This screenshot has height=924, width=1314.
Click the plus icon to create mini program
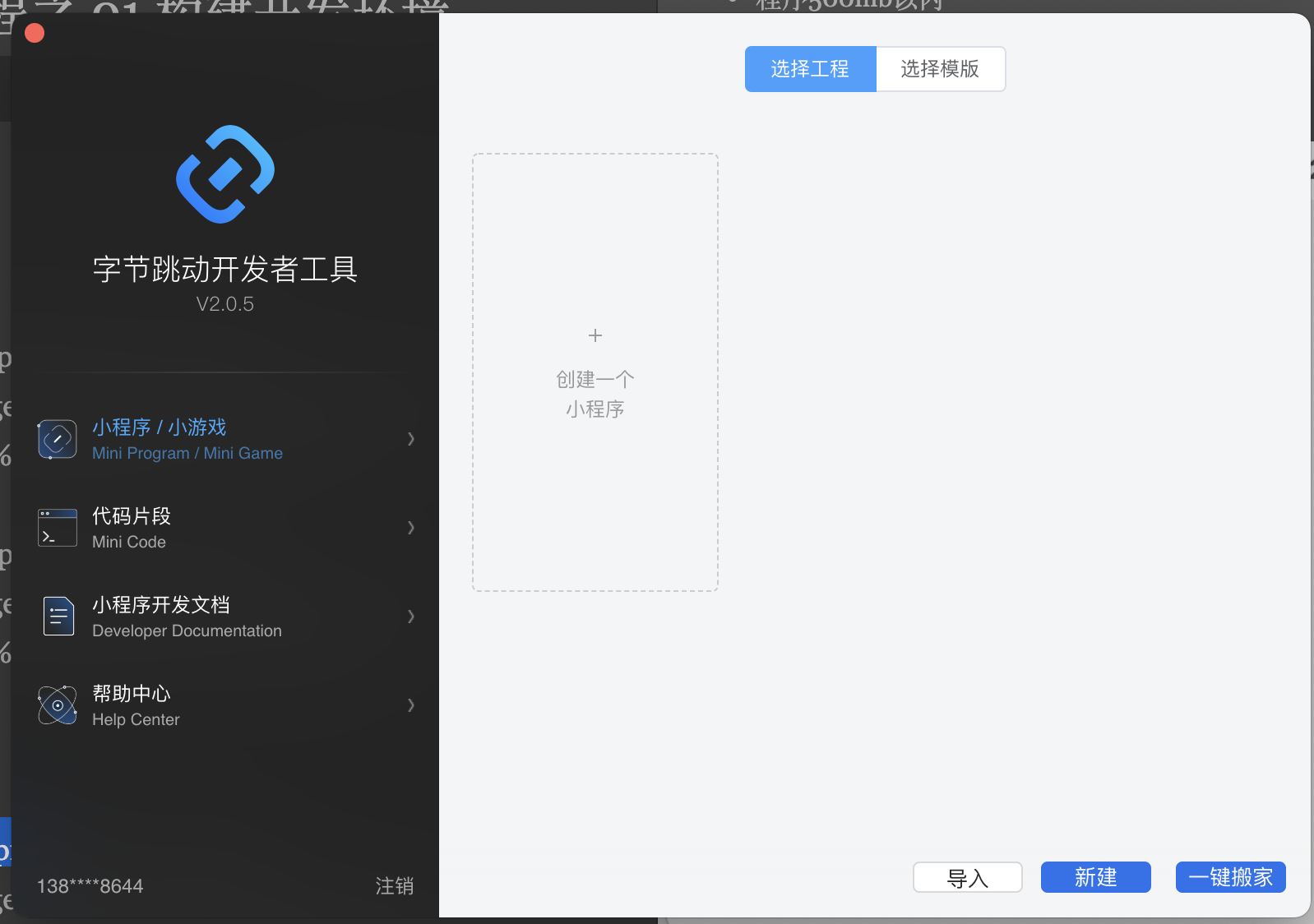tap(595, 335)
